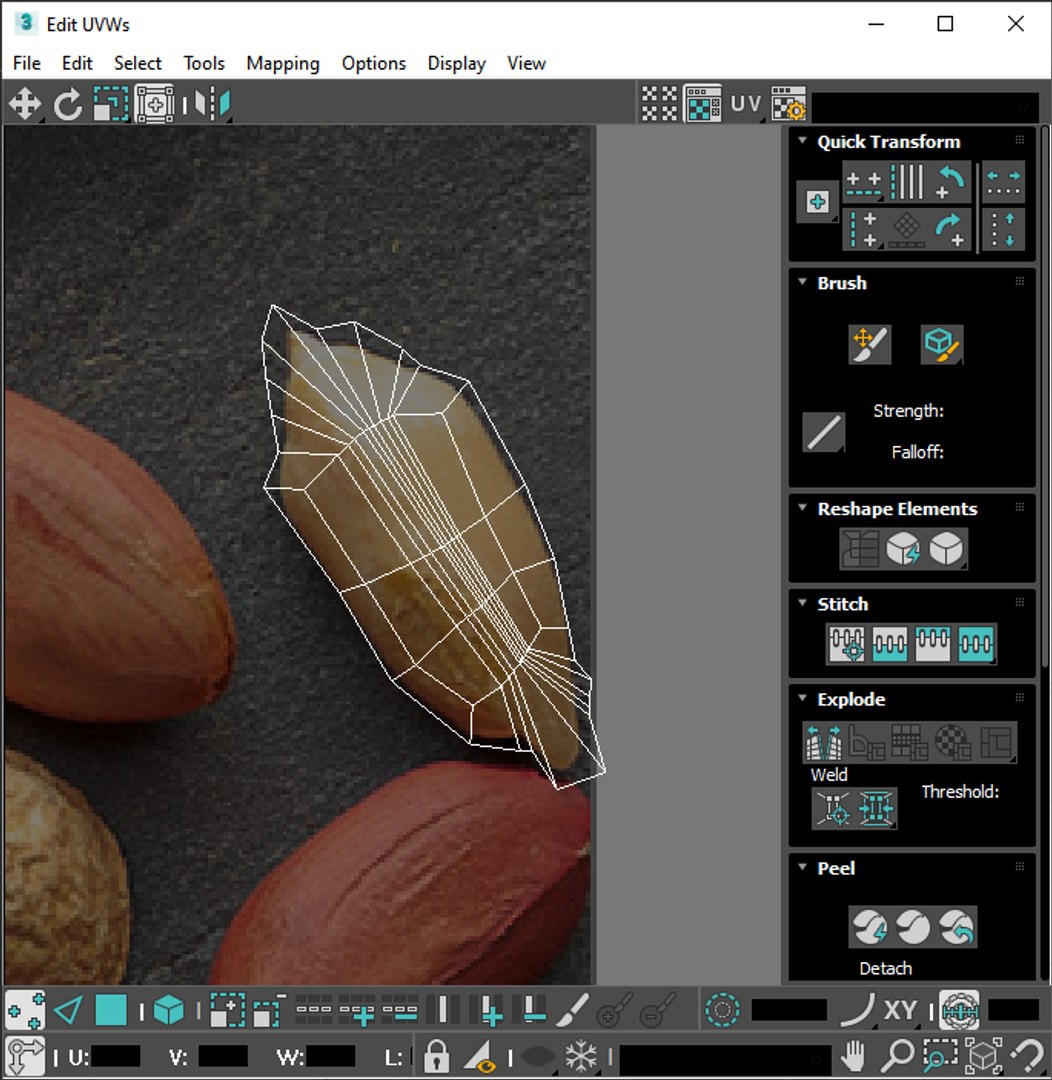The image size is (1052, 1080).
Task: Click the UV coordinate plane button
Action: click(x=745, y=104)
